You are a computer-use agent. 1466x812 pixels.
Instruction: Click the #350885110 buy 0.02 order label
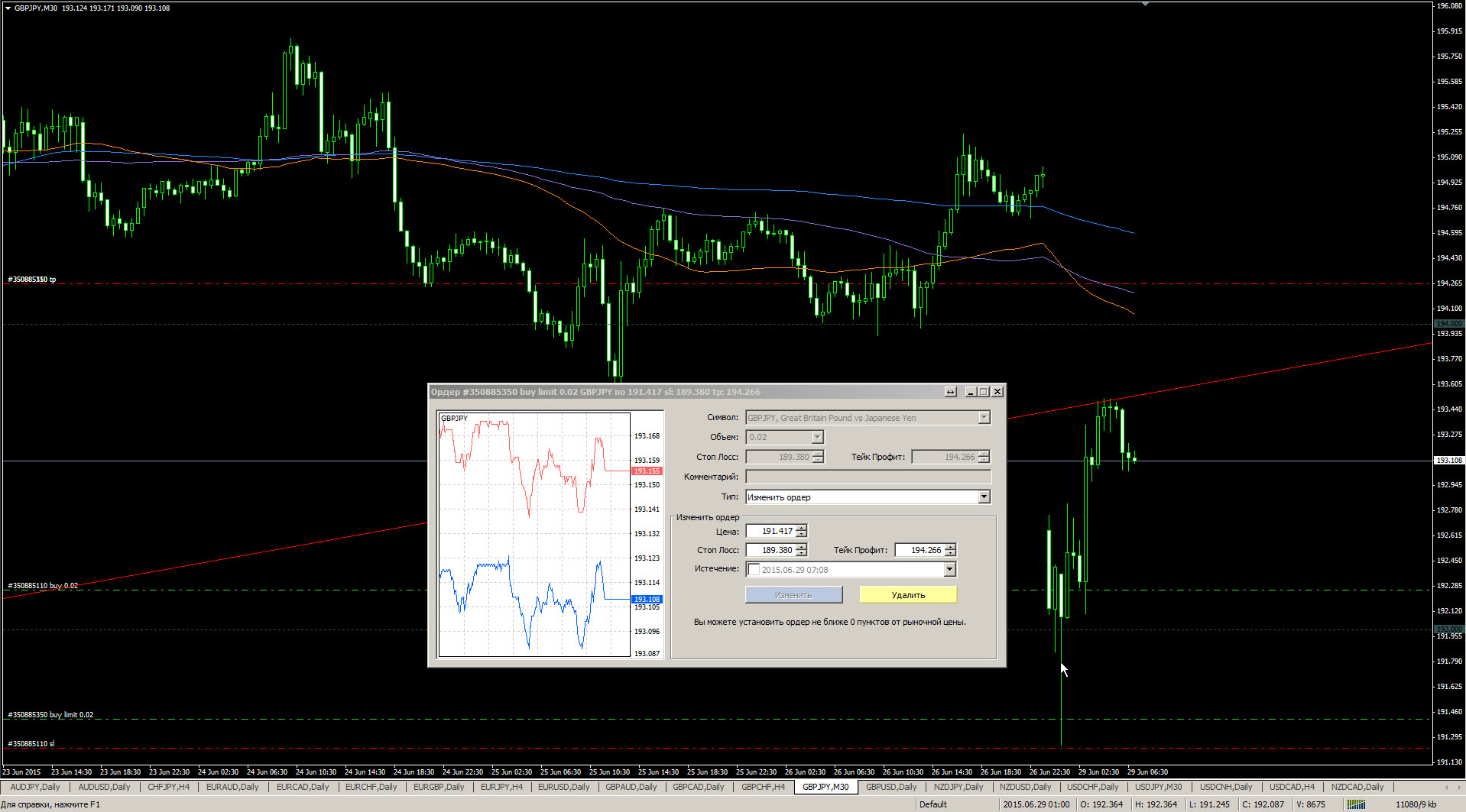[43, 586]
